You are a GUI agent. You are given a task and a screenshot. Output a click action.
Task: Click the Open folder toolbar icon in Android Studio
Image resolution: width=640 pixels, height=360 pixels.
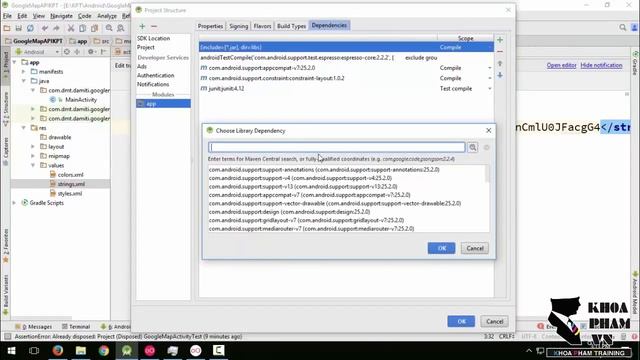coord(7,28)
